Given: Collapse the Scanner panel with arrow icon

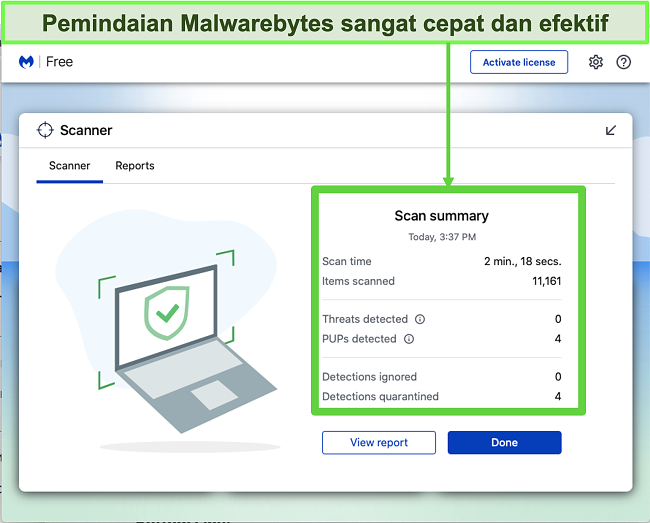Looking at the screenshot, I should [x=611, y=131].
